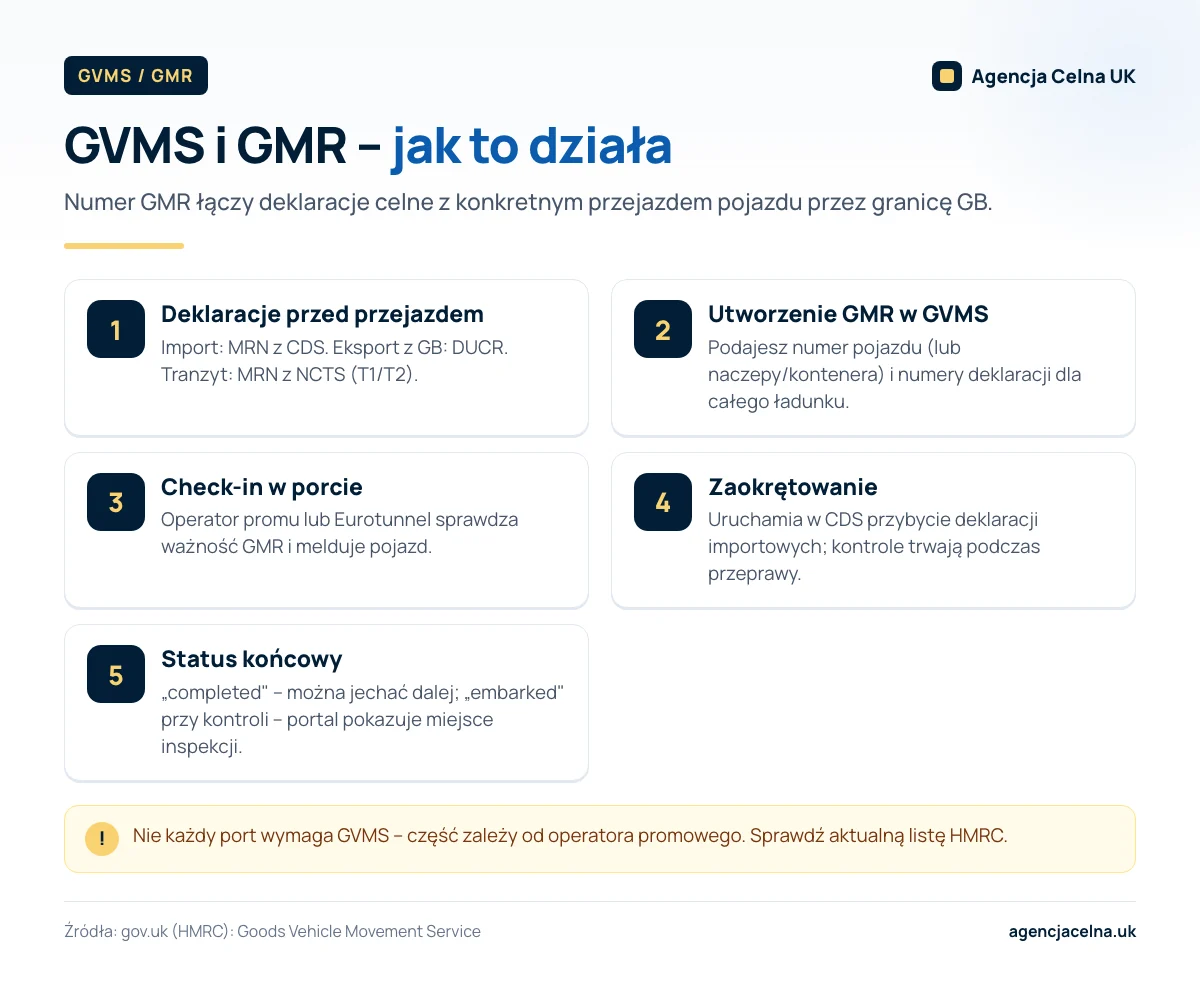
Task: Click the title "Status końcowy"
Action: pyautogui.click(x=252, y=659)
